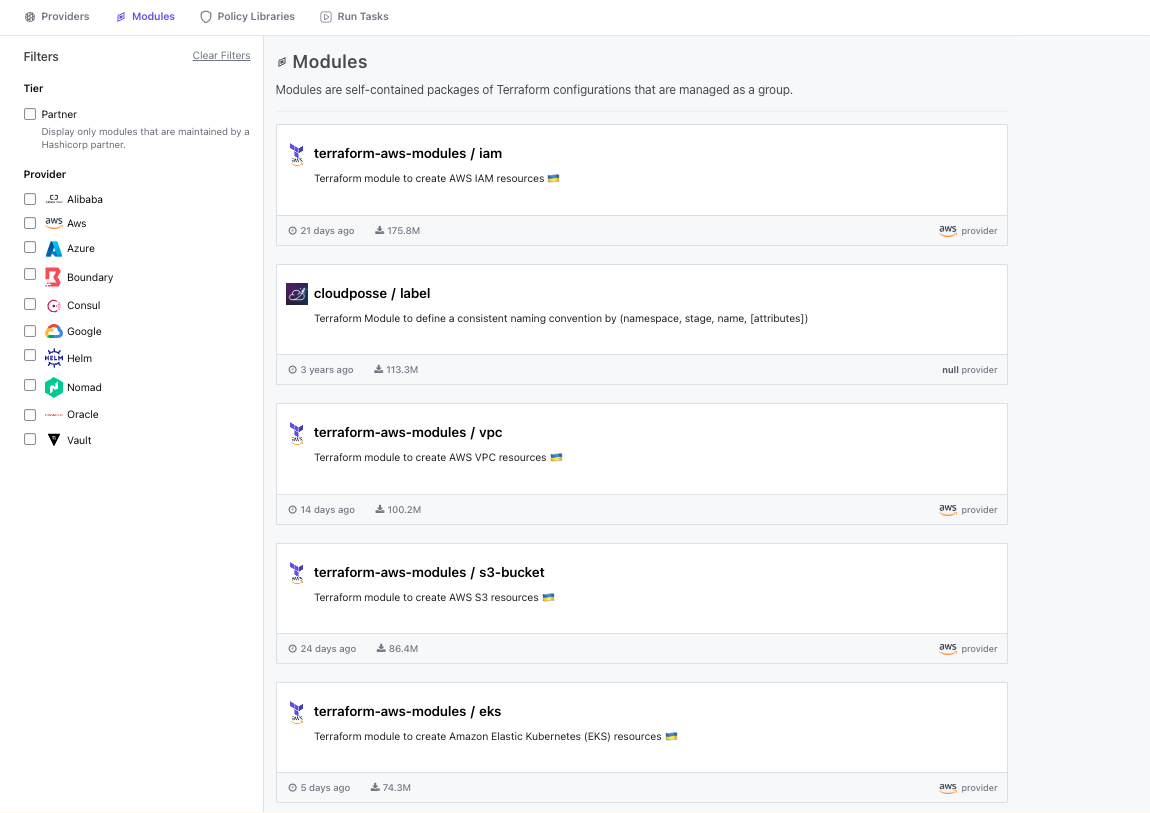Click the Consul logo icon
Screen dimensions: 1150x813
(54, 306)
